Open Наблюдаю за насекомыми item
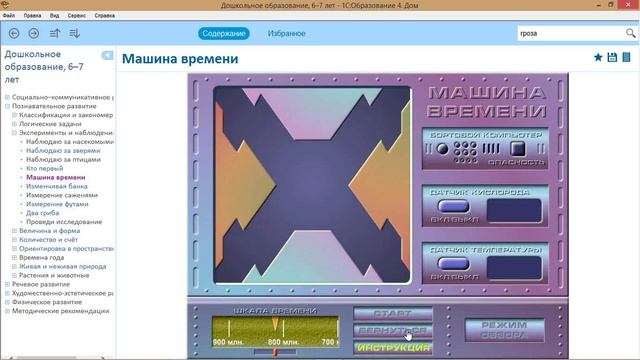The height and width of the screenshot is (360, 640). (70, 142)
